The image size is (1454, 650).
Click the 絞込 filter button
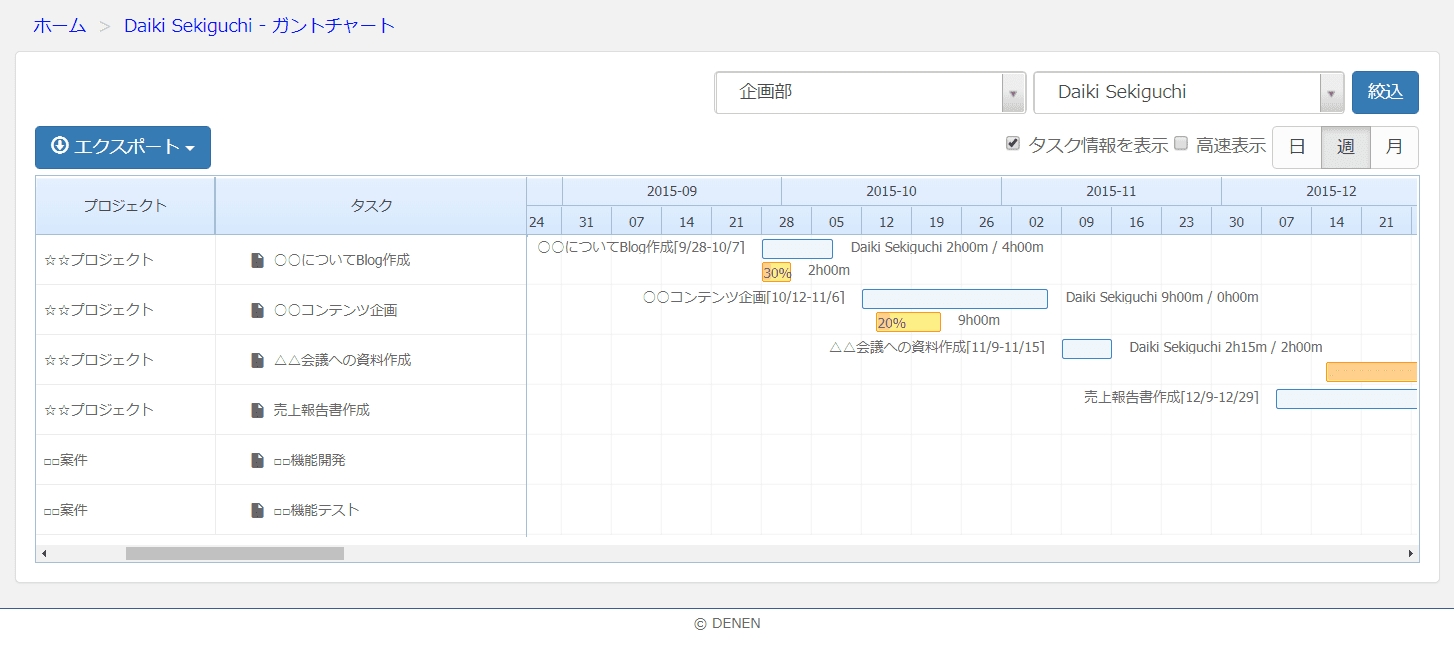pyautogui.click(x=1385, y=92)
